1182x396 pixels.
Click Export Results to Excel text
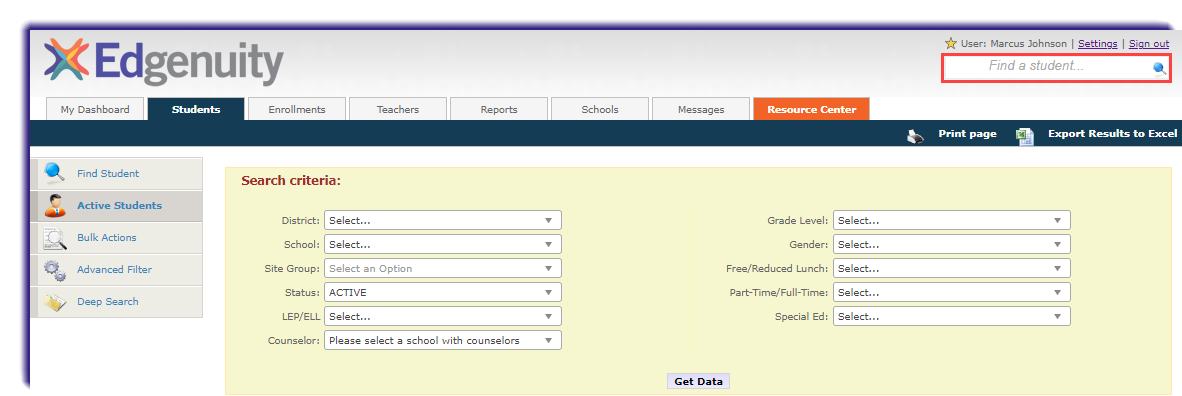point(1112,134)
